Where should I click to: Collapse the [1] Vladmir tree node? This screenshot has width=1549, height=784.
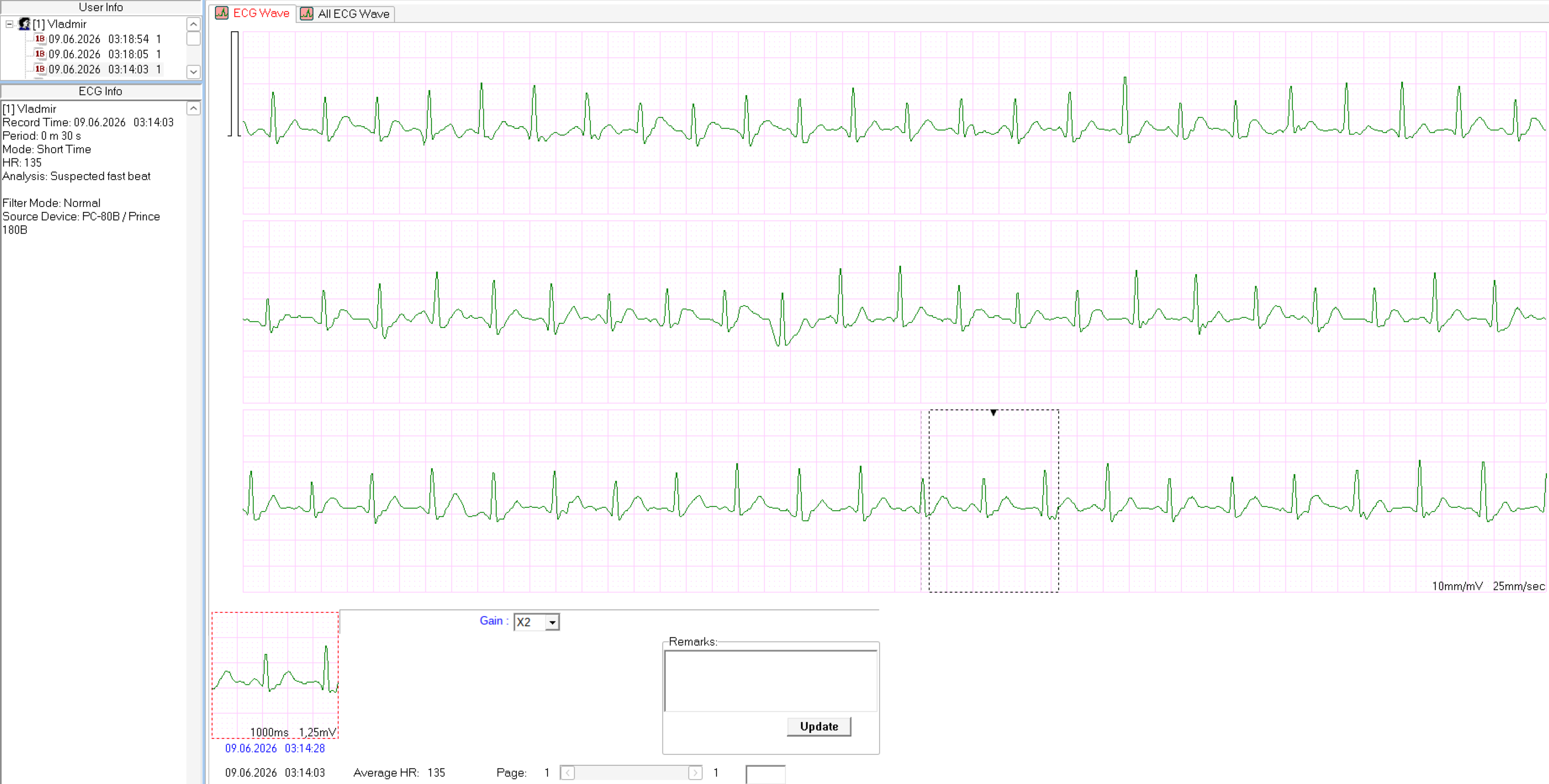(10, 24)
